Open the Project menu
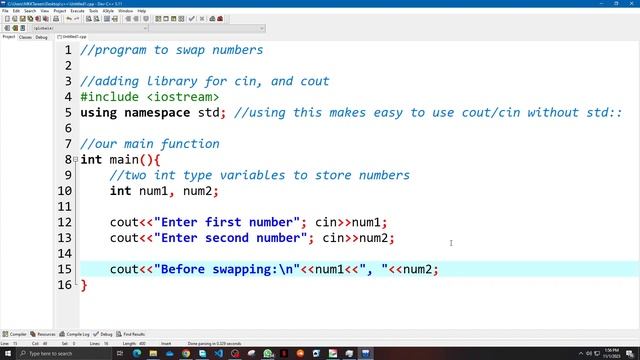 coord(60,11)
